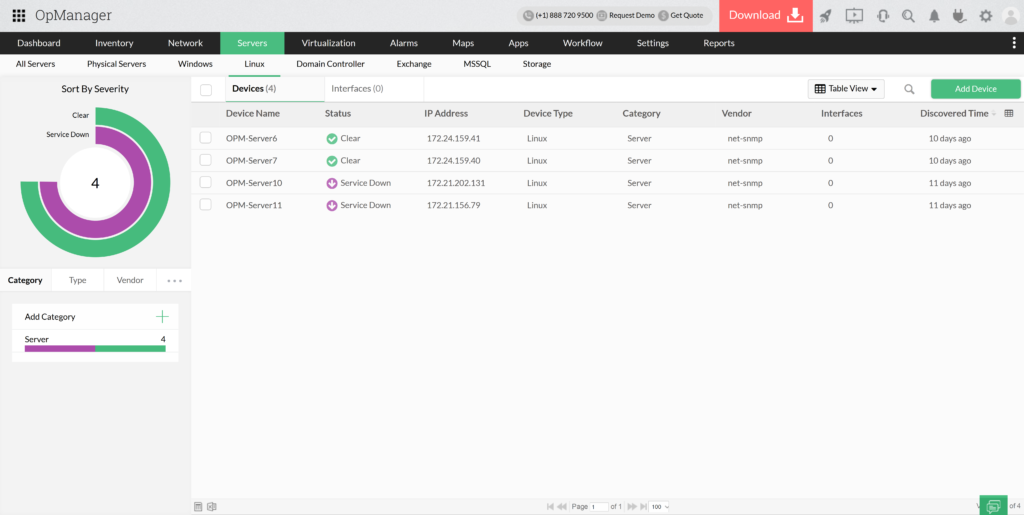Toggle the select-all devices checkbox
The width and height of the screenshot is (1024, 515).
coord(206,89)
